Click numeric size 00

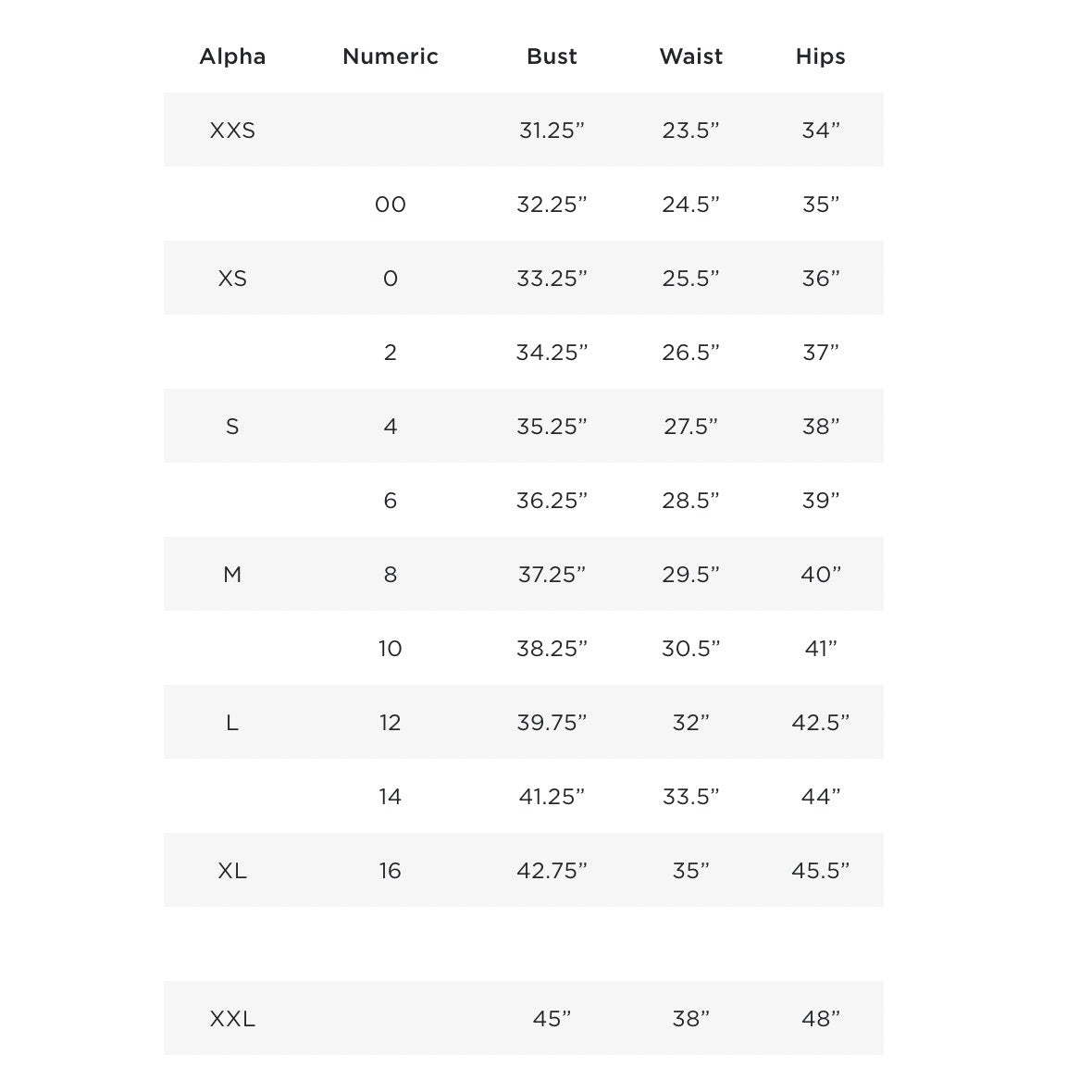(390, 205)
